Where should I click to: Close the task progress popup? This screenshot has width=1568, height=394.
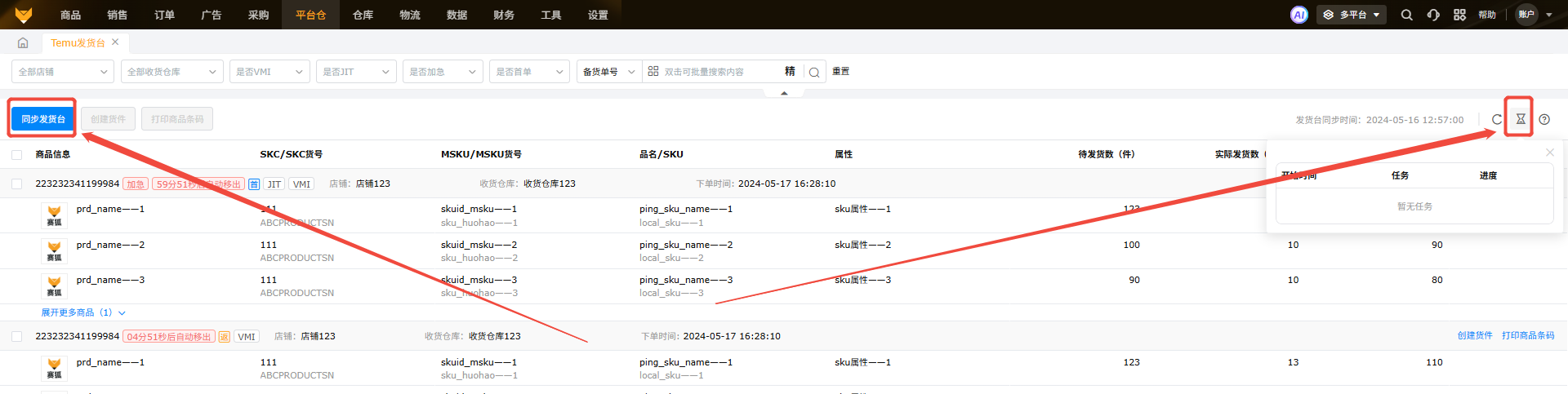point(1550,153)
